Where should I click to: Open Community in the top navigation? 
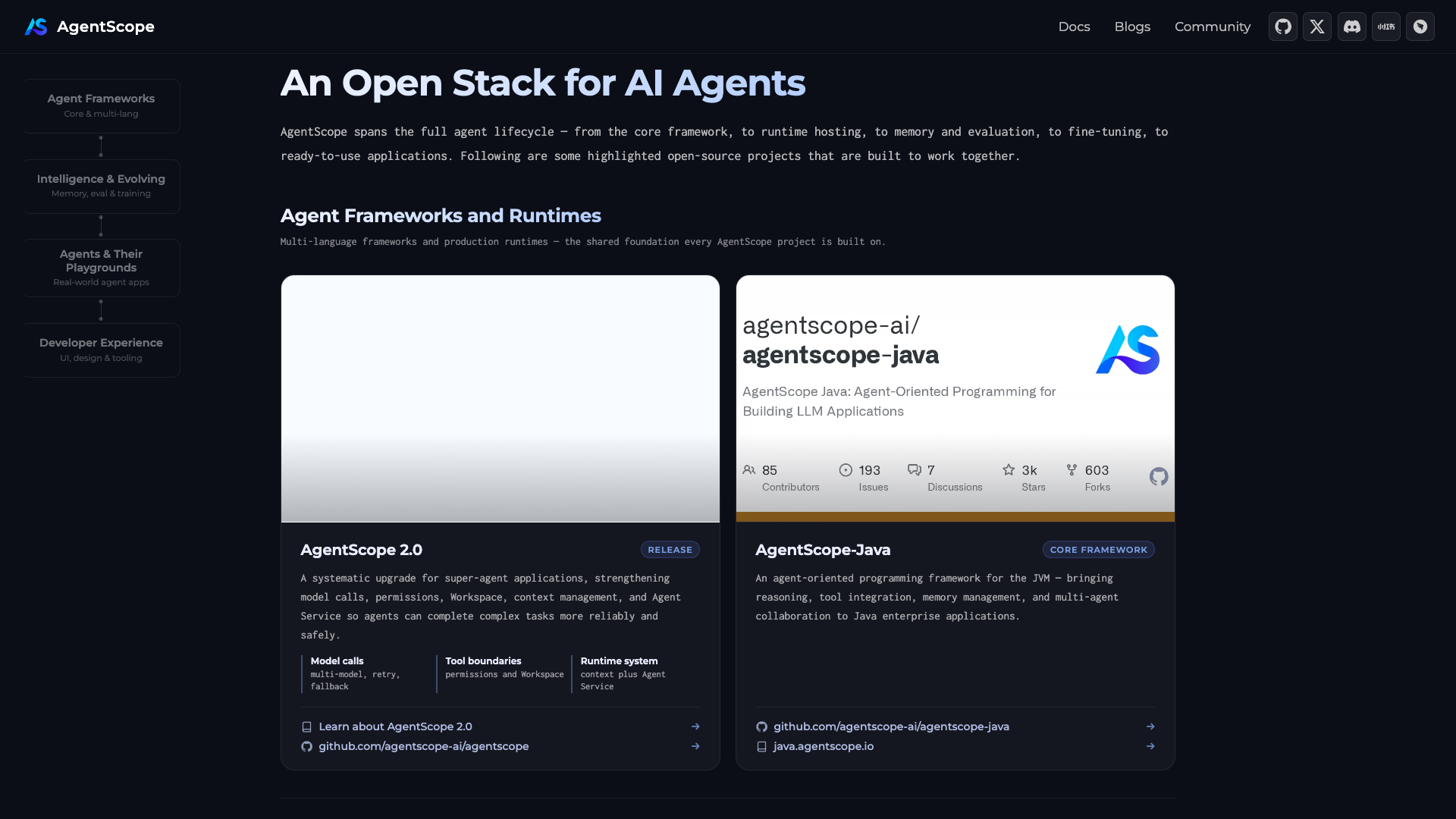(x=1212, y=27)
